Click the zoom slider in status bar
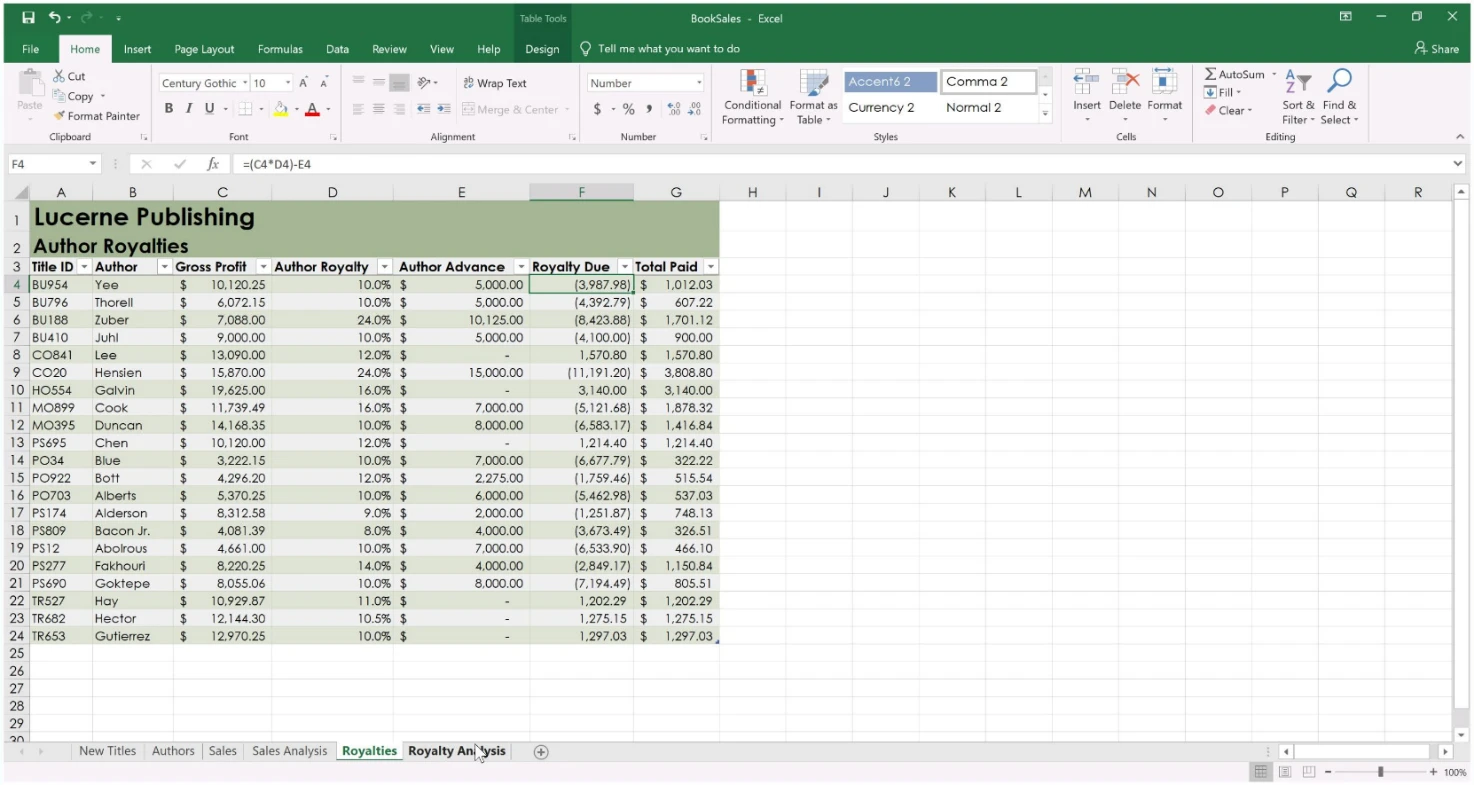The height and width of the screenshot is (785, 1474). (x=1380, y=772)
